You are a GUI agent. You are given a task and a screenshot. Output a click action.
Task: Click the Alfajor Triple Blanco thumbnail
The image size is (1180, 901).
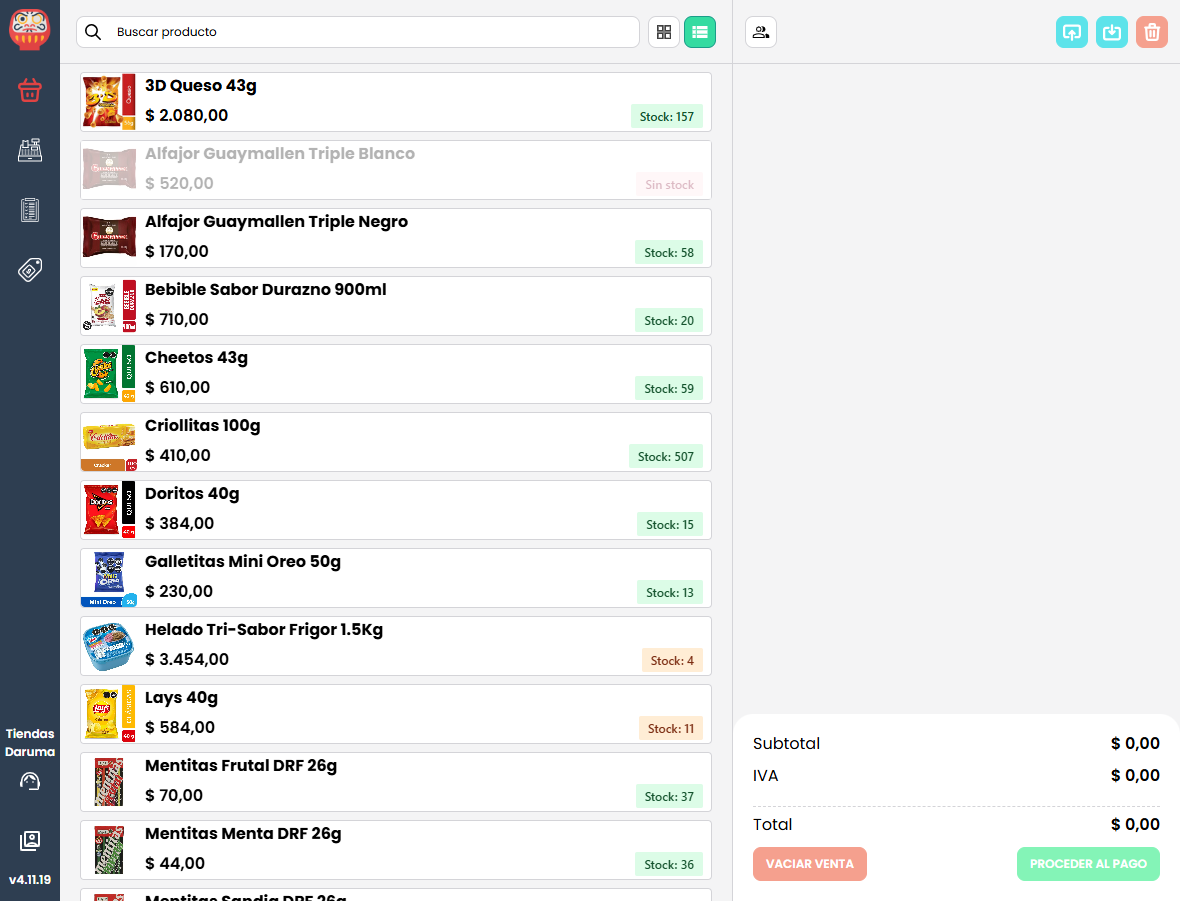[109, 170]
